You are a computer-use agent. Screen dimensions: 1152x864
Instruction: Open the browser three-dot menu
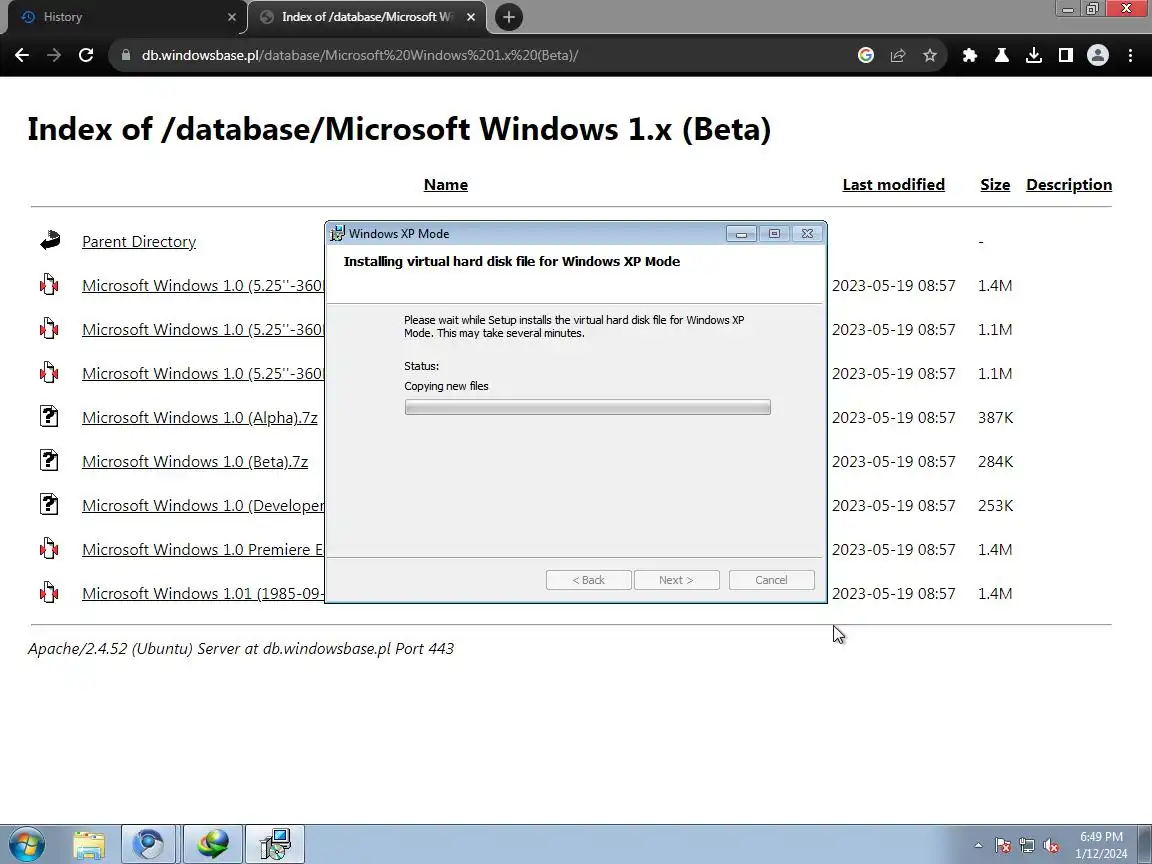(x=1131, y=55)
